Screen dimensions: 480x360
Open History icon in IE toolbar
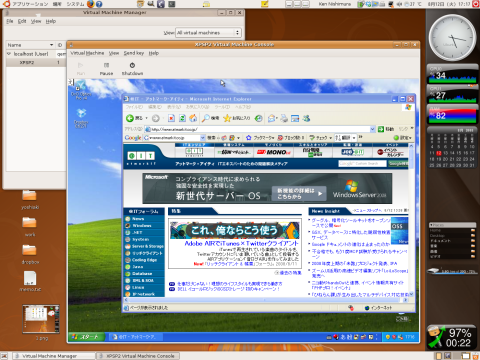(x=258, y=118)
